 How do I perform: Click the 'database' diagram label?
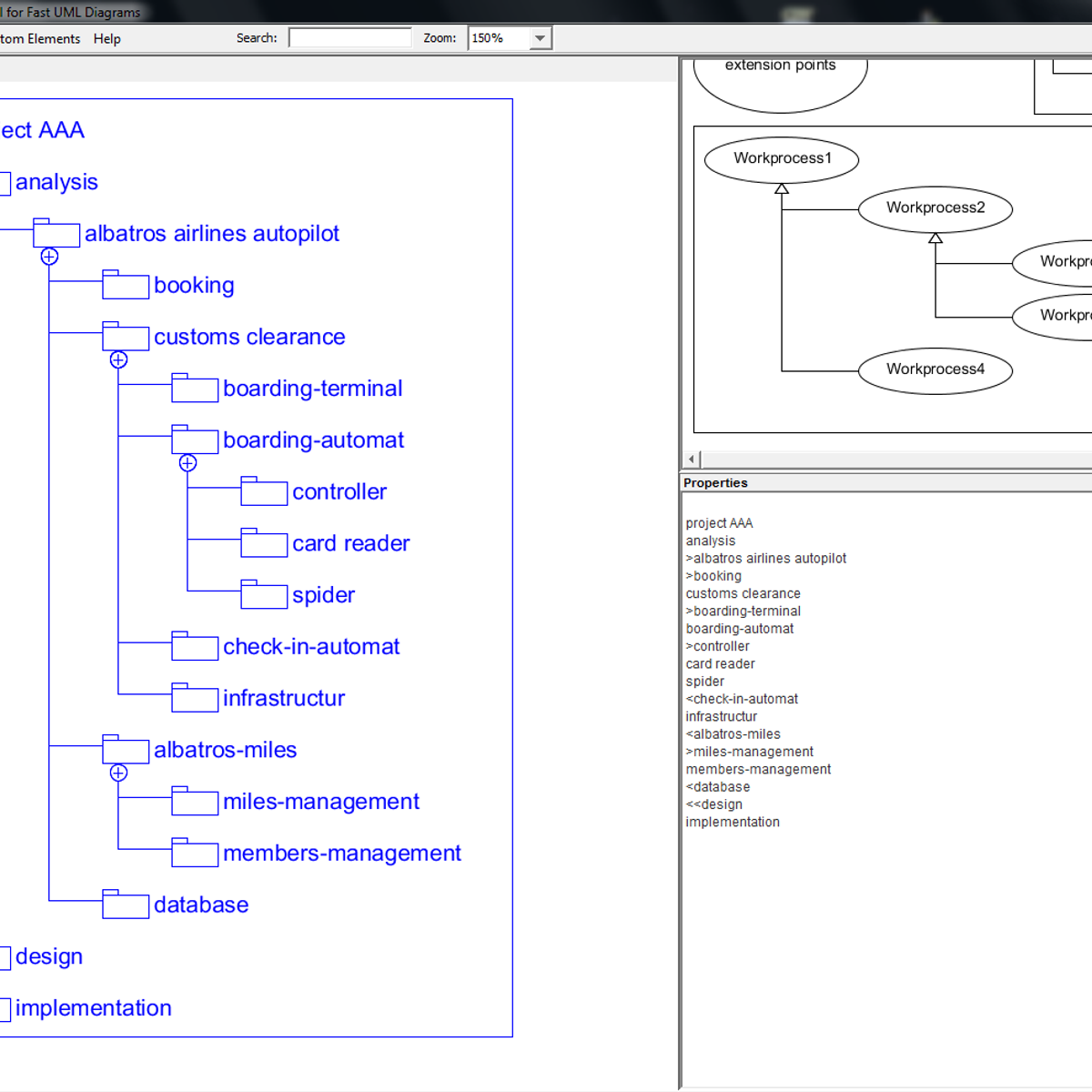(201, 905)
